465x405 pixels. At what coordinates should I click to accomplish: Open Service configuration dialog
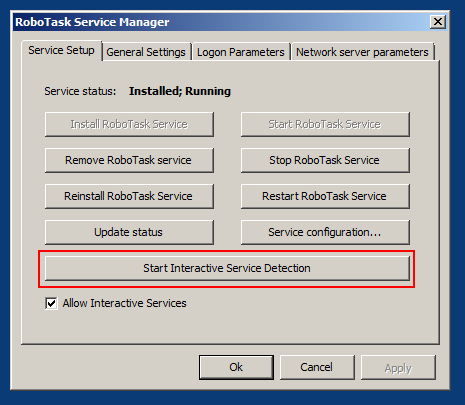coord(325,232)
